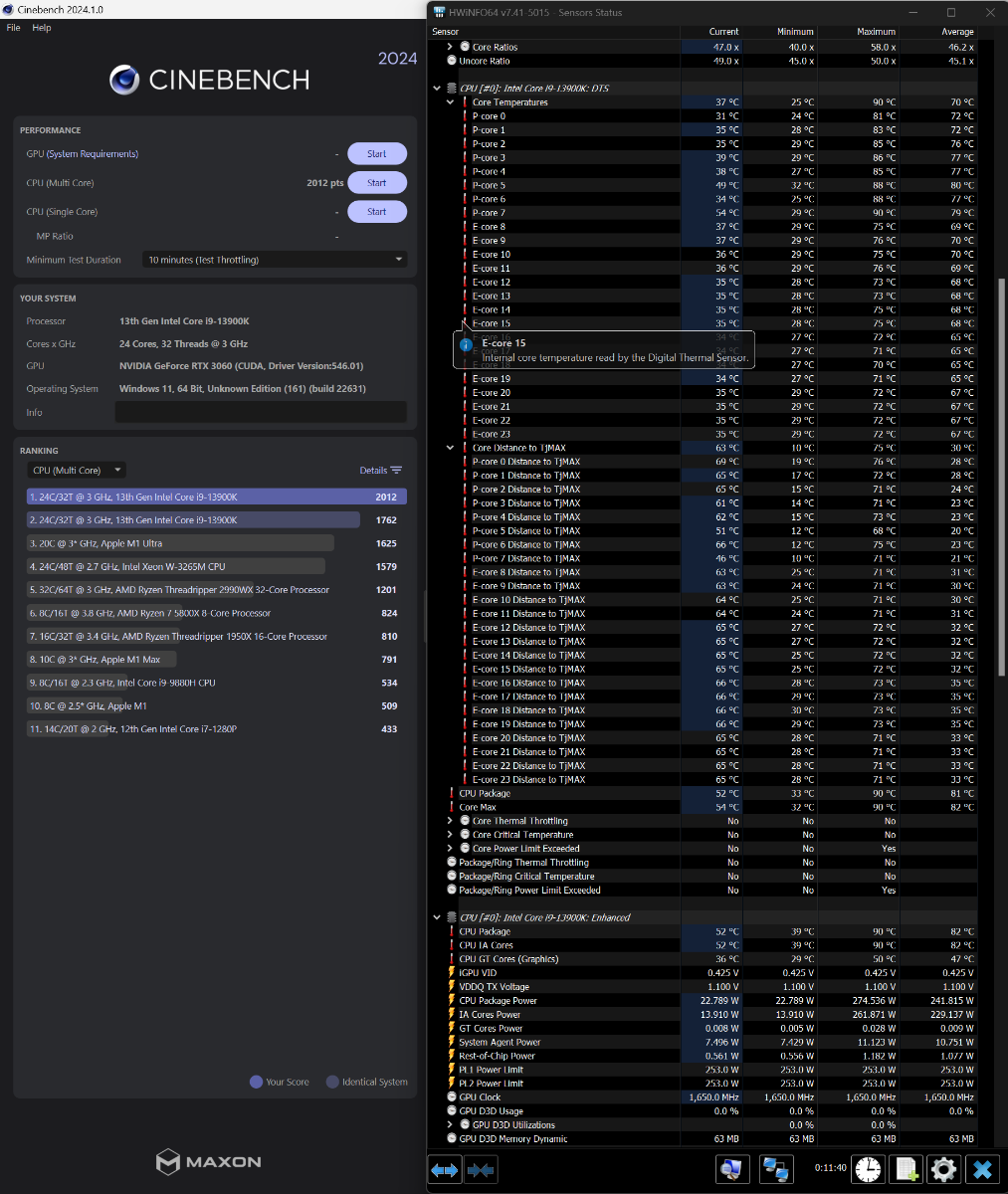The height and width of the screenshot is (1194, 1008).
Task: Open the CPU (Multi Core) ranking dropdown
Action: (77, 471)
